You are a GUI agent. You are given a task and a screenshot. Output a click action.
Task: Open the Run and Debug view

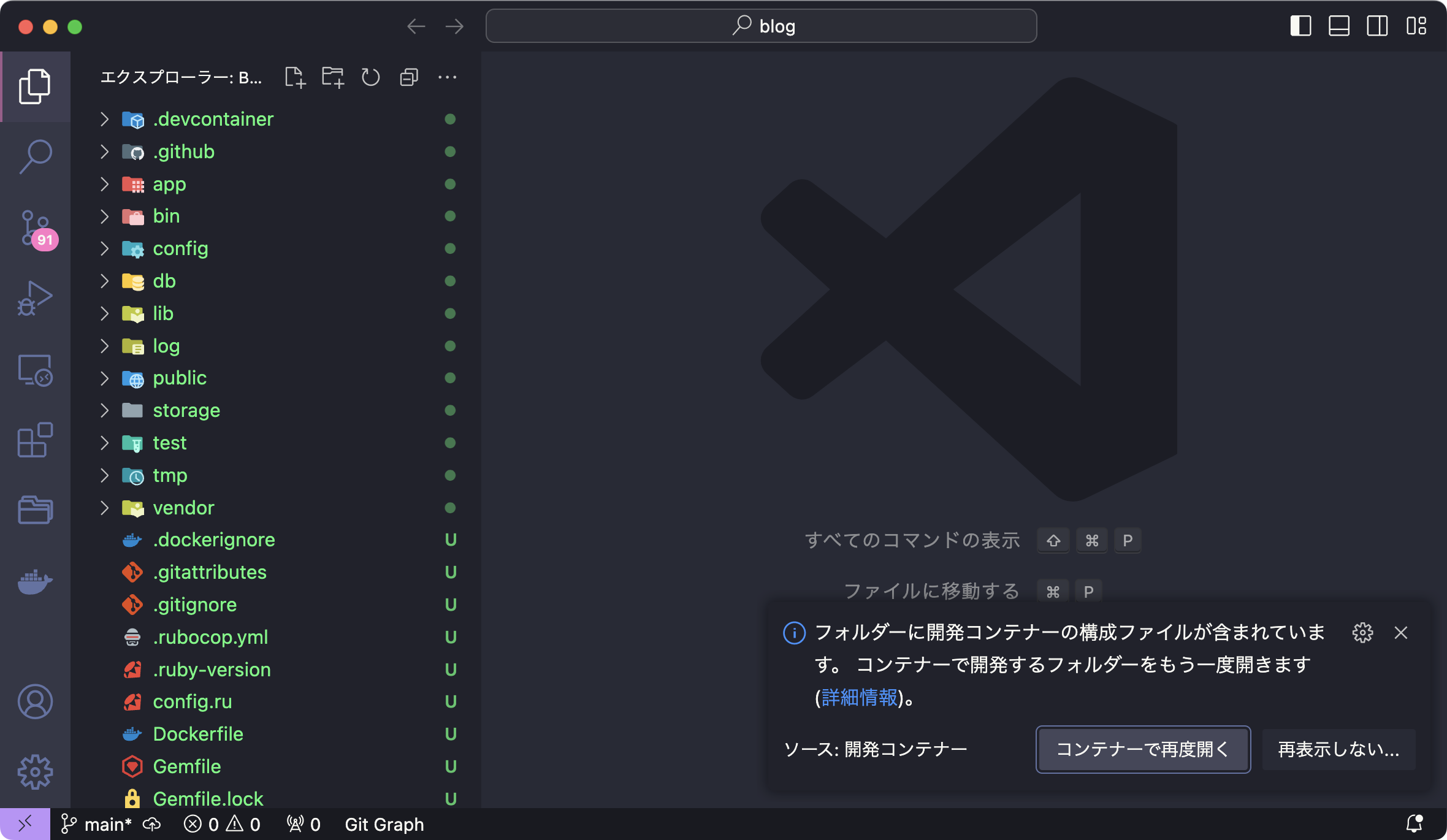(x=36, y=299)
